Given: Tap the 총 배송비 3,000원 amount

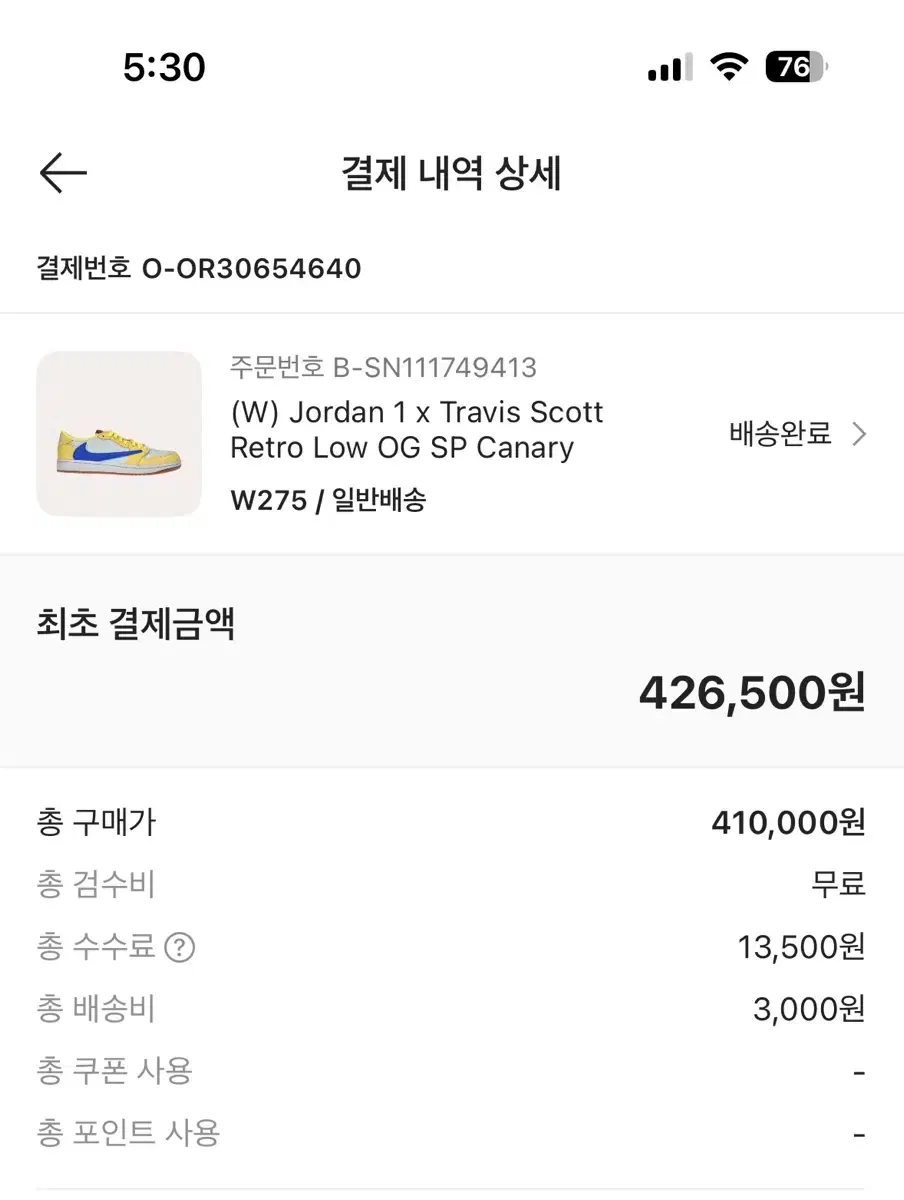Looking at the screenshot, I should tap(808, 1009).
